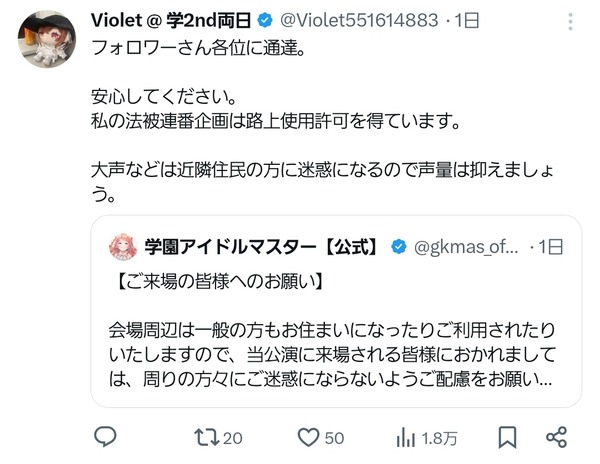Screen dimensions: 600x464
Task: Repost this tweet via retweet icon
Action: tap(207, 438)
